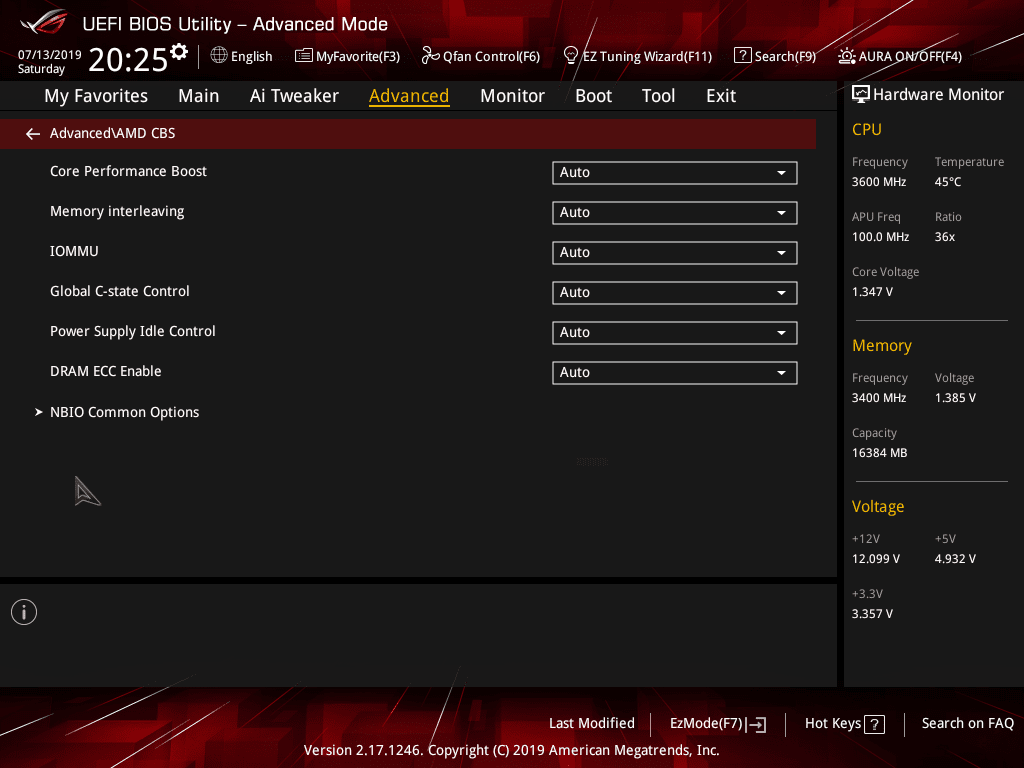The width and height of the screenshot is (1024, 768).
Task: Open the MyFavorite(F3) list icon
Action: pos(304,56)
